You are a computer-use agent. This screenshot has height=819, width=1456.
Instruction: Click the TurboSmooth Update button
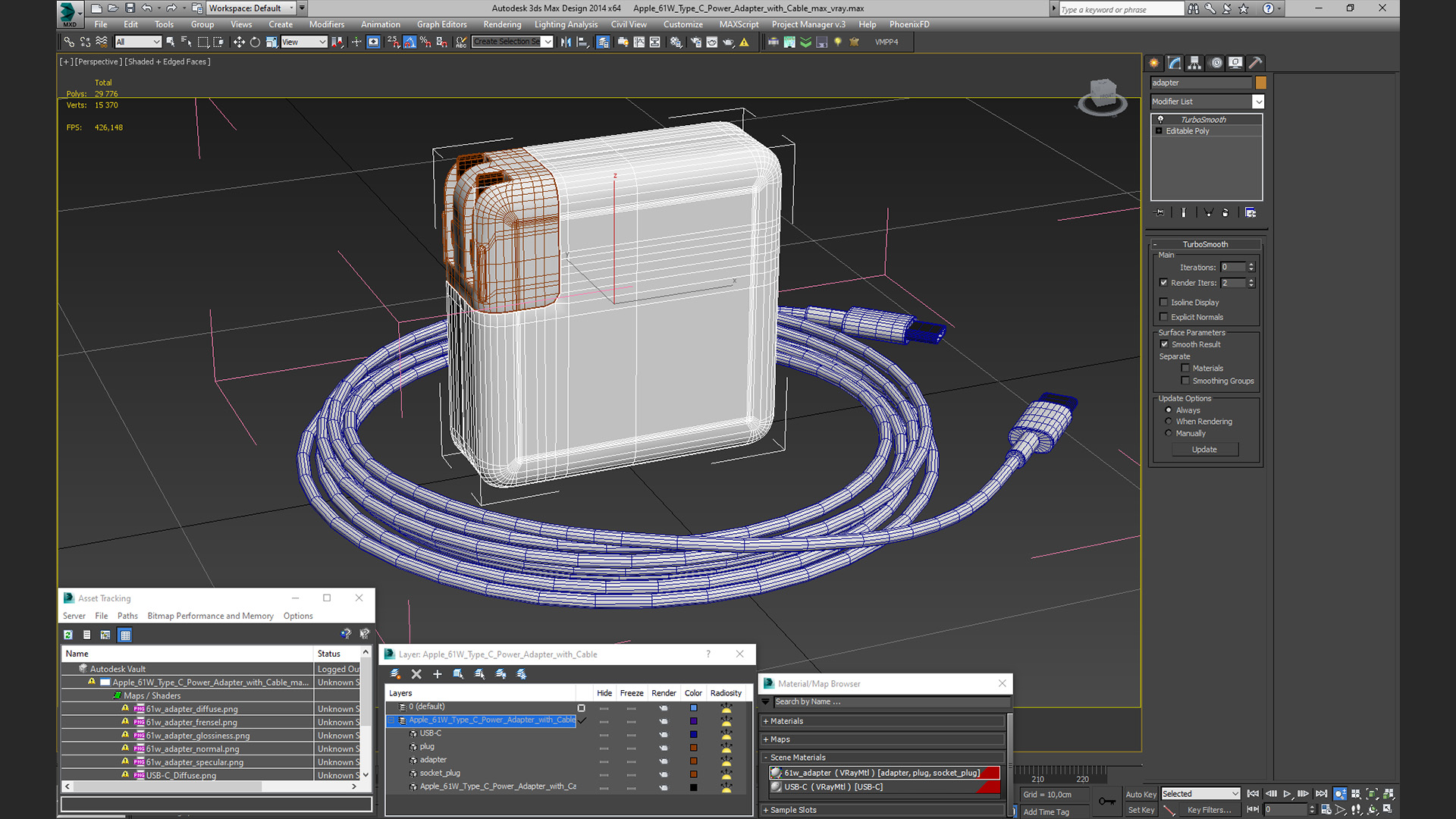[x=1204, y=450]
